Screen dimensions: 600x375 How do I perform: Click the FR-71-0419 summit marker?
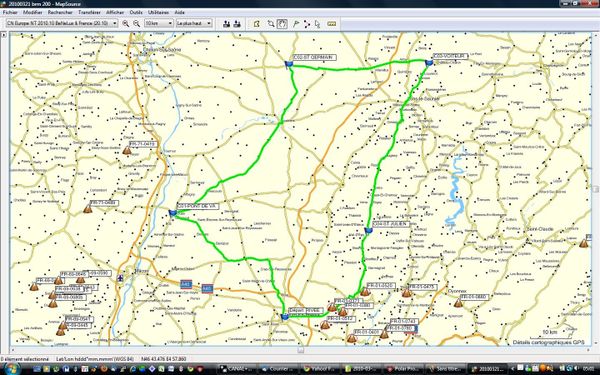coord(127,150)
